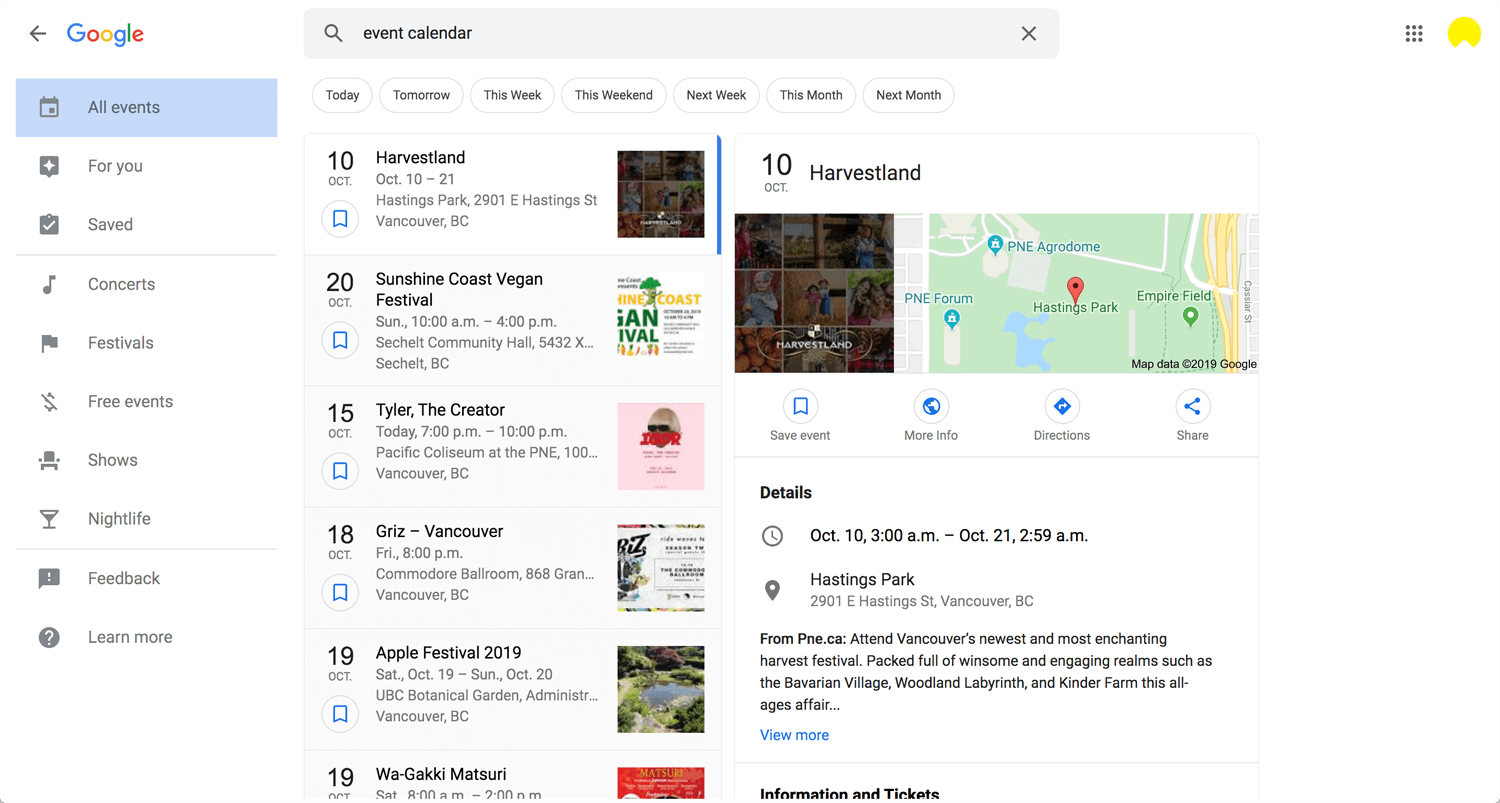Select the Apple Festival 2019 title
This screenshot has width=1500, height=803.
point(448,653)
